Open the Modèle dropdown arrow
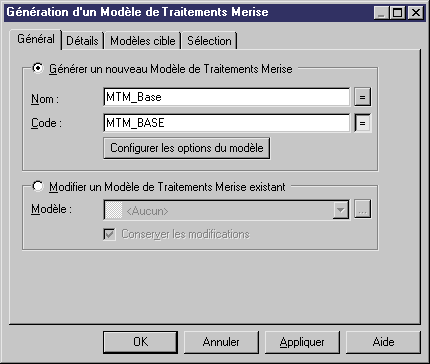 pos(341,210)
